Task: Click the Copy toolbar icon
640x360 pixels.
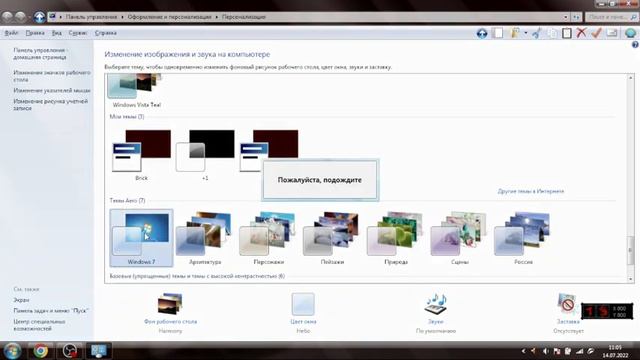Action: pyautogui.click(x=552, y=33)
